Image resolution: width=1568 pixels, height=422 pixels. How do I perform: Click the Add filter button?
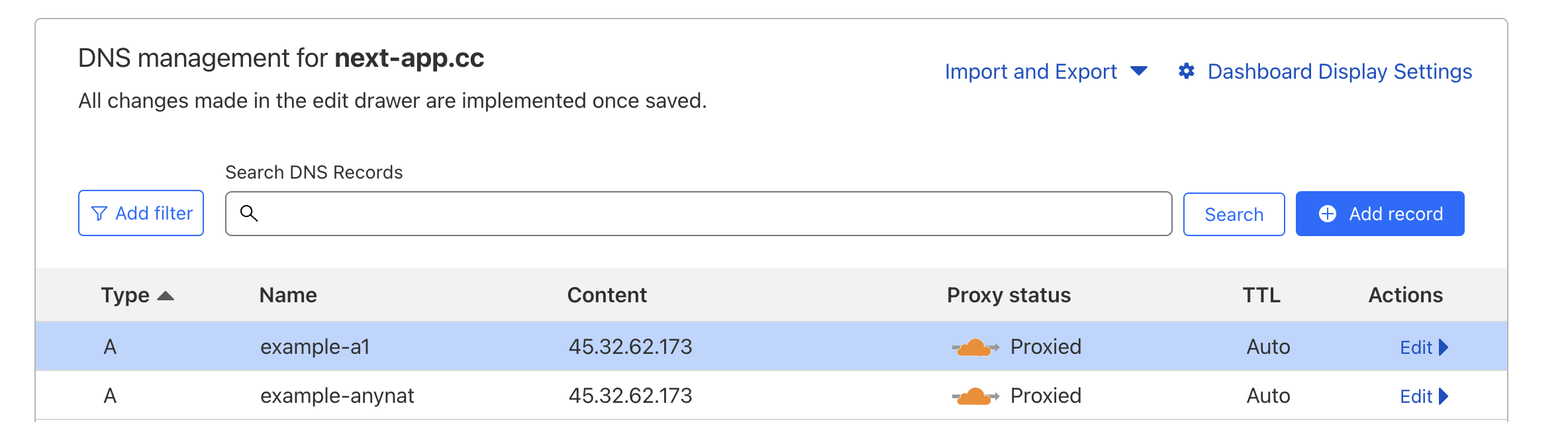tap(141, 213)
